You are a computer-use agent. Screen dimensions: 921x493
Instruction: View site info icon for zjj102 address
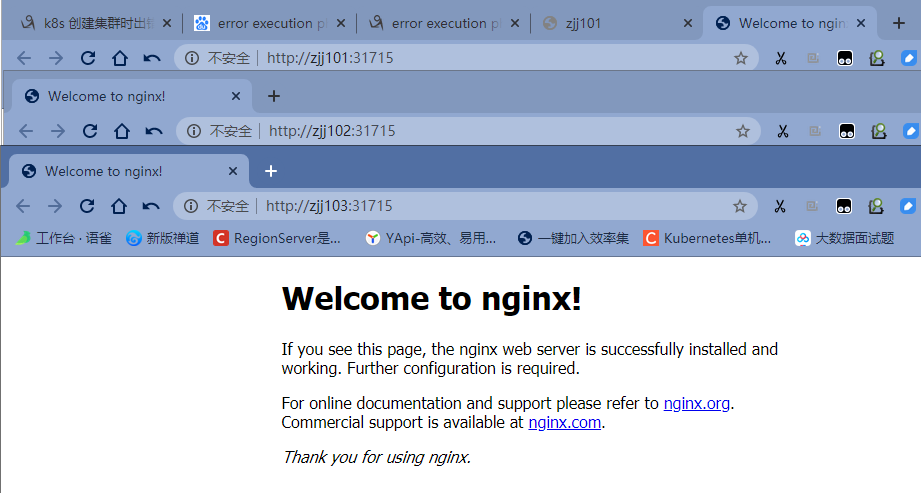[x=193, y=130]
